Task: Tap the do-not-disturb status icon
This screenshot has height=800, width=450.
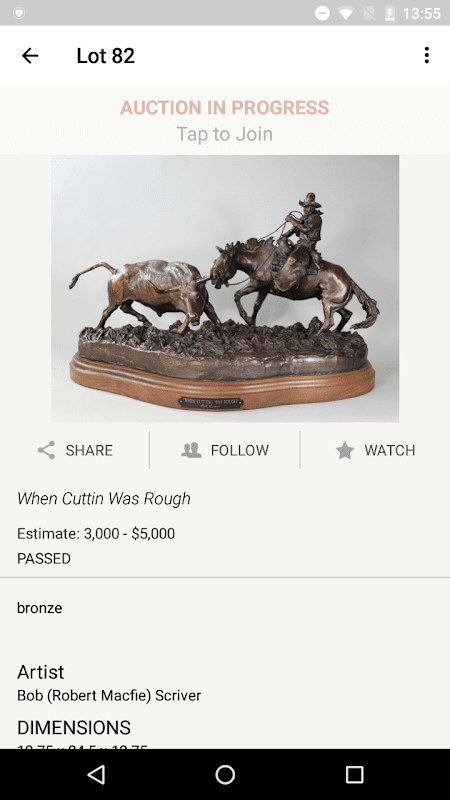Action: tap(322, 13)
